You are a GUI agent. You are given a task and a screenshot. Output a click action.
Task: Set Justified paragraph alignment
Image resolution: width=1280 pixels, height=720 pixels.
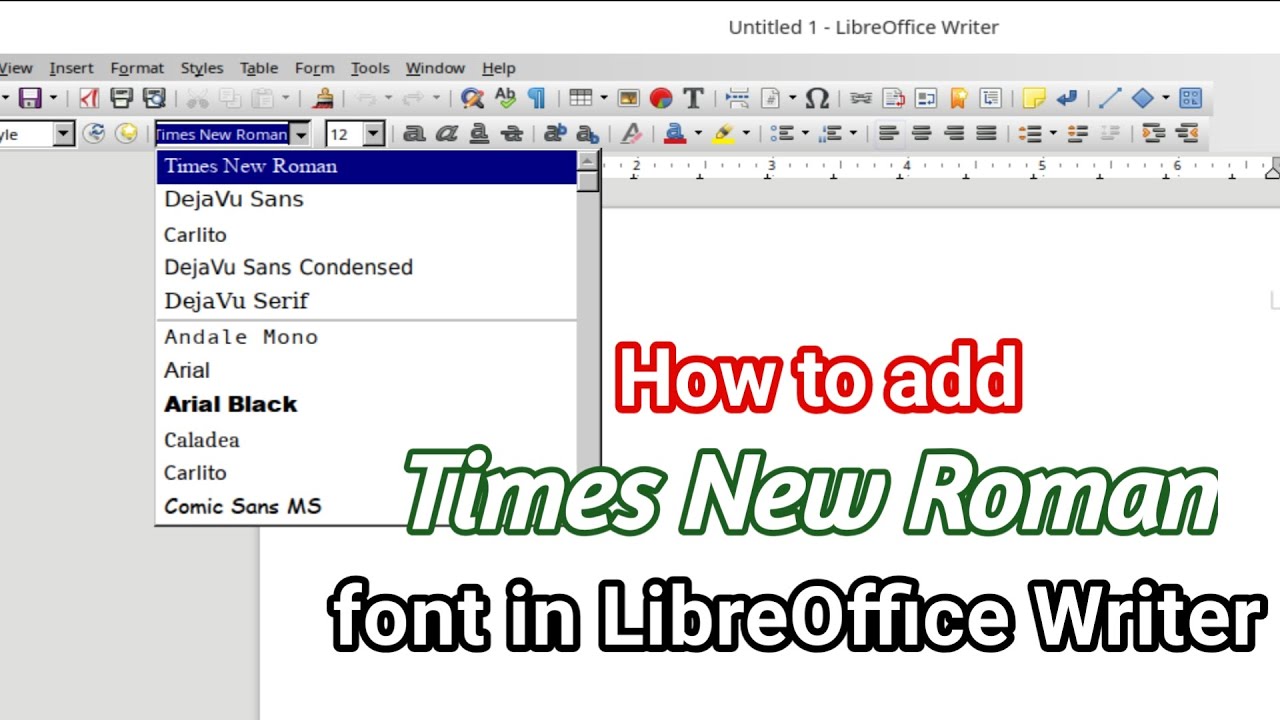(986, 133)
